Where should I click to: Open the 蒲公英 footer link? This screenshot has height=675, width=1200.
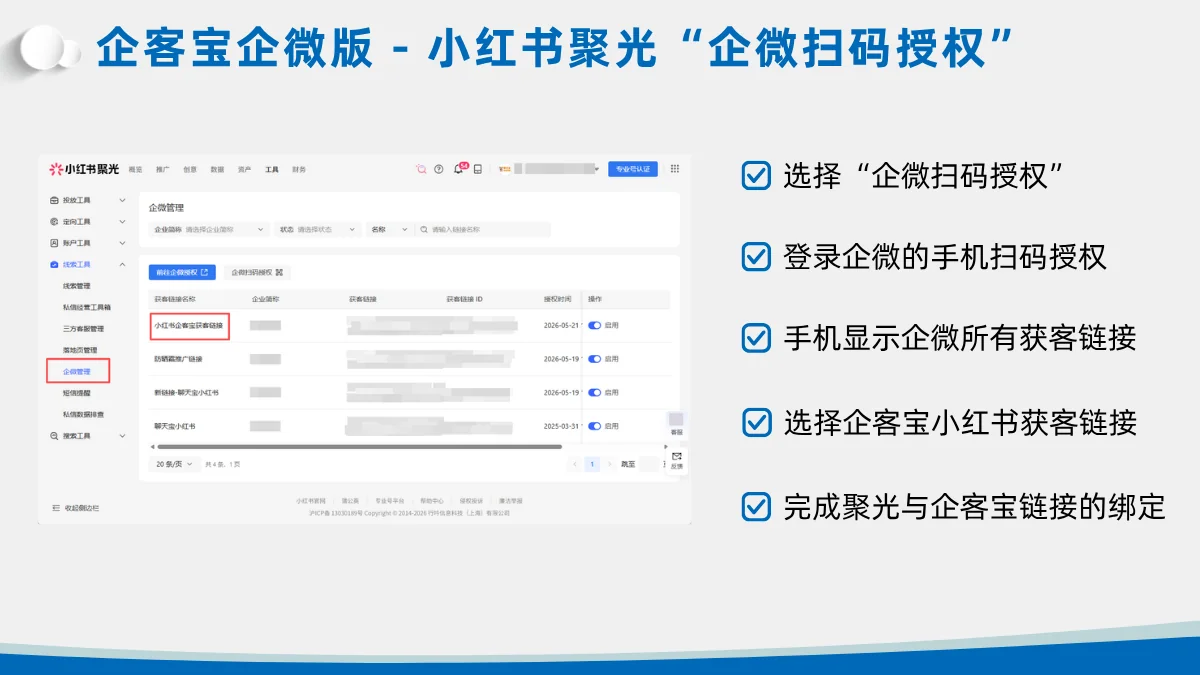[350, 500]
